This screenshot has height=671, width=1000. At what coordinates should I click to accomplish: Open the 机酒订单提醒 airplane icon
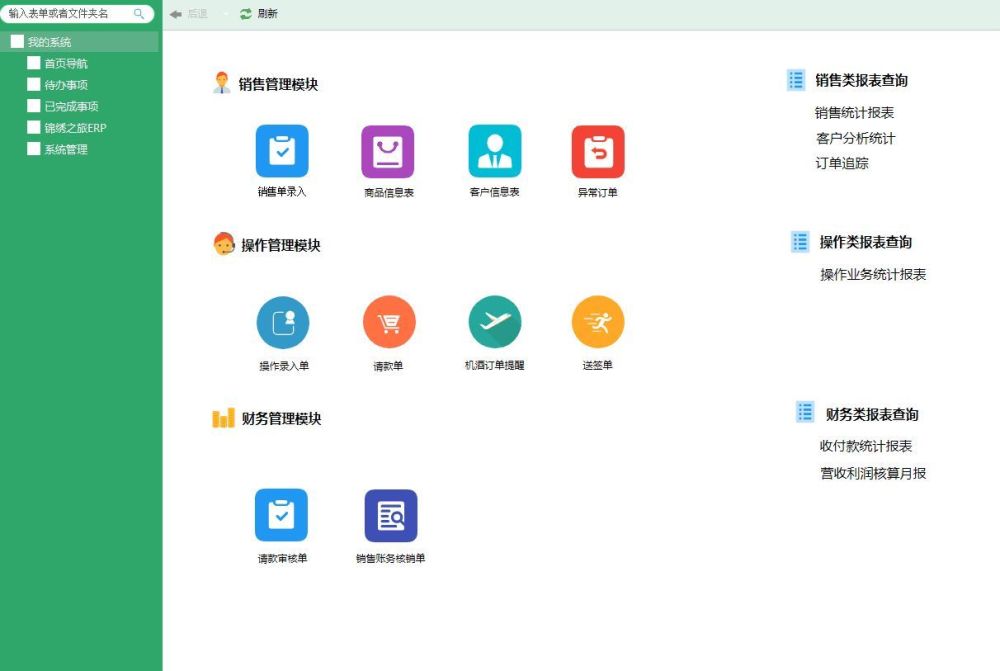[495, 322]
